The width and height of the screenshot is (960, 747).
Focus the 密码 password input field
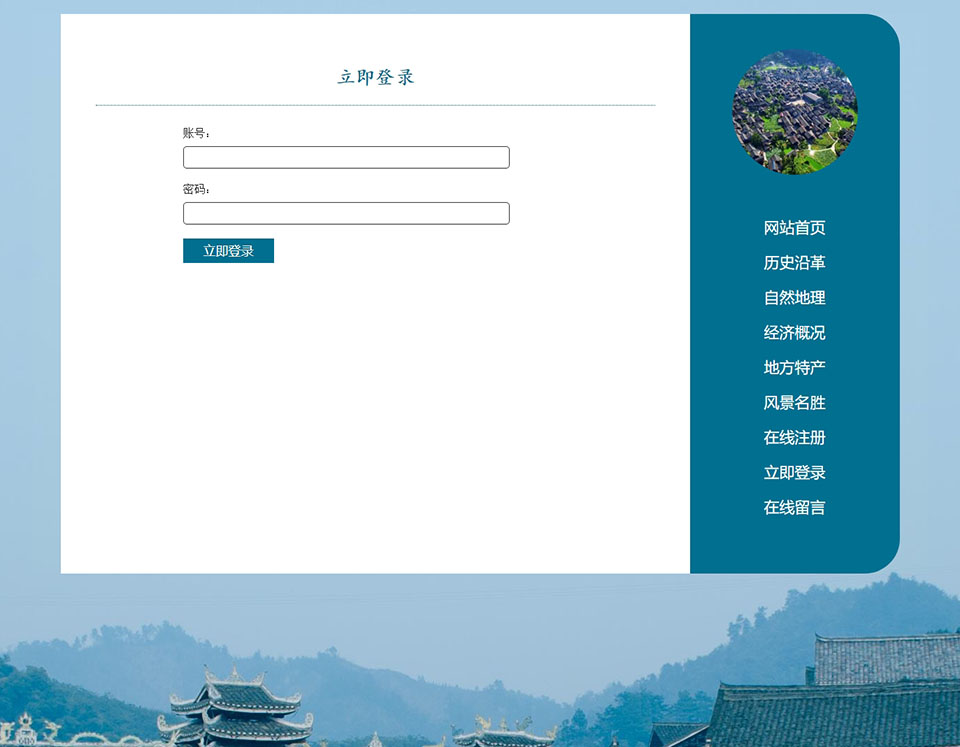click(346, 213)
